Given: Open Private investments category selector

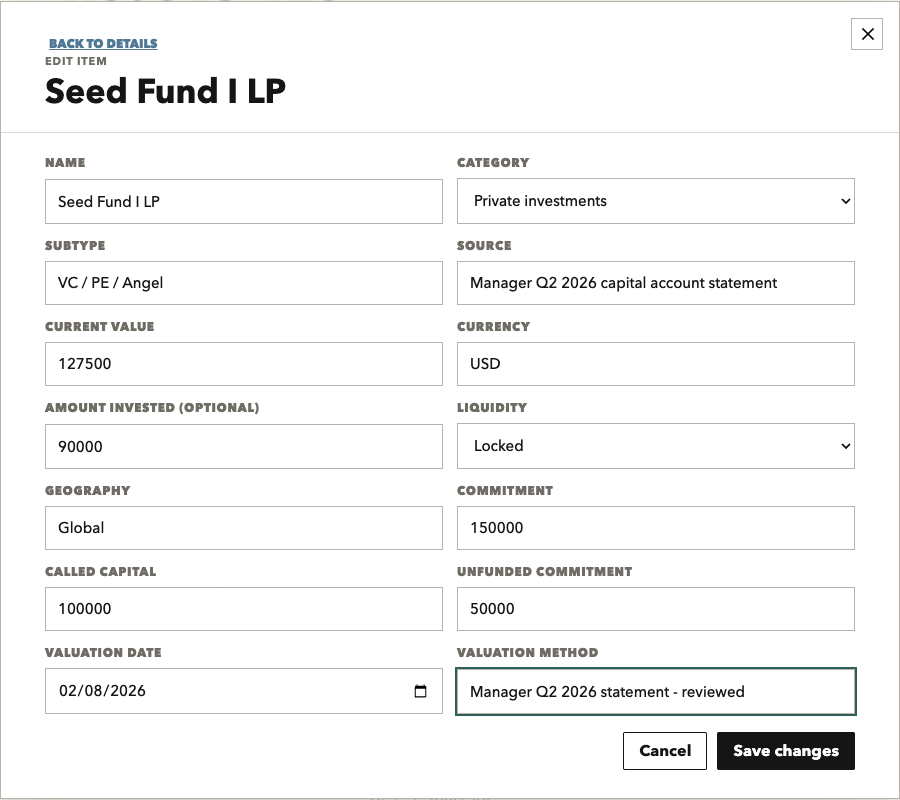Looking at the screenshot, I should (655, 201).
